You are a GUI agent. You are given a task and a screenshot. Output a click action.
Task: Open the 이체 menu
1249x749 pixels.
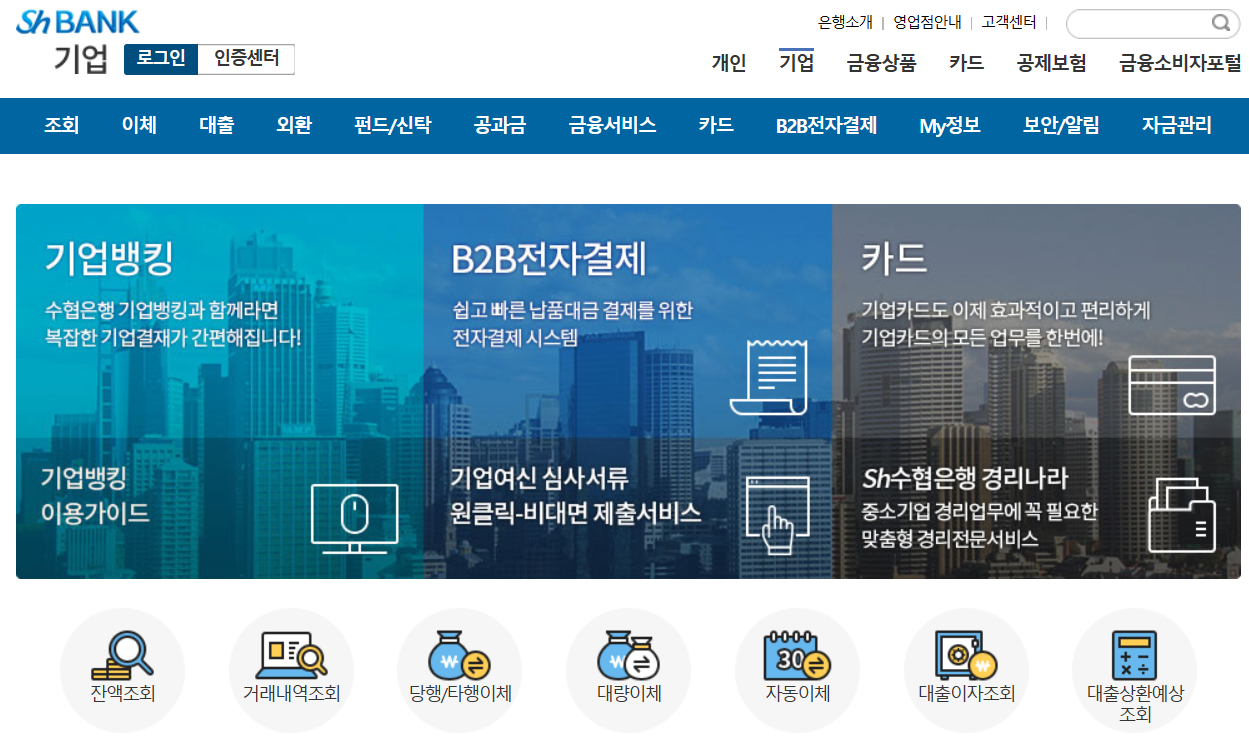(x=139, y=125)
